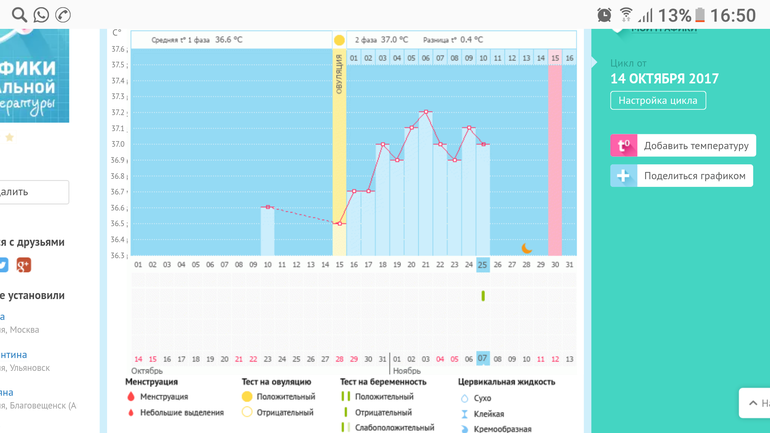Click the yellow star icon under the banner

click(10, 138)
